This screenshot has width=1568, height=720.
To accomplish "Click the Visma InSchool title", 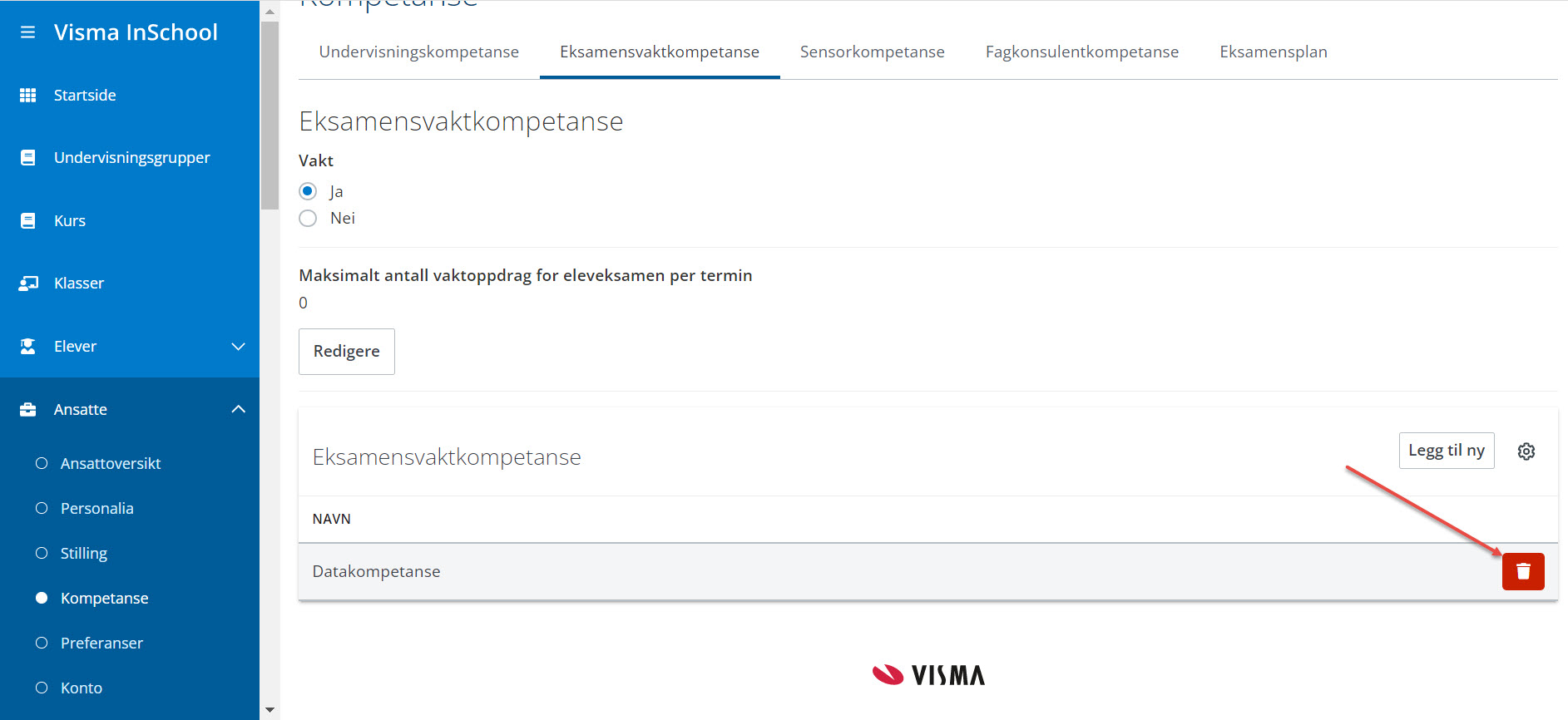I will [x=136, y=32].
